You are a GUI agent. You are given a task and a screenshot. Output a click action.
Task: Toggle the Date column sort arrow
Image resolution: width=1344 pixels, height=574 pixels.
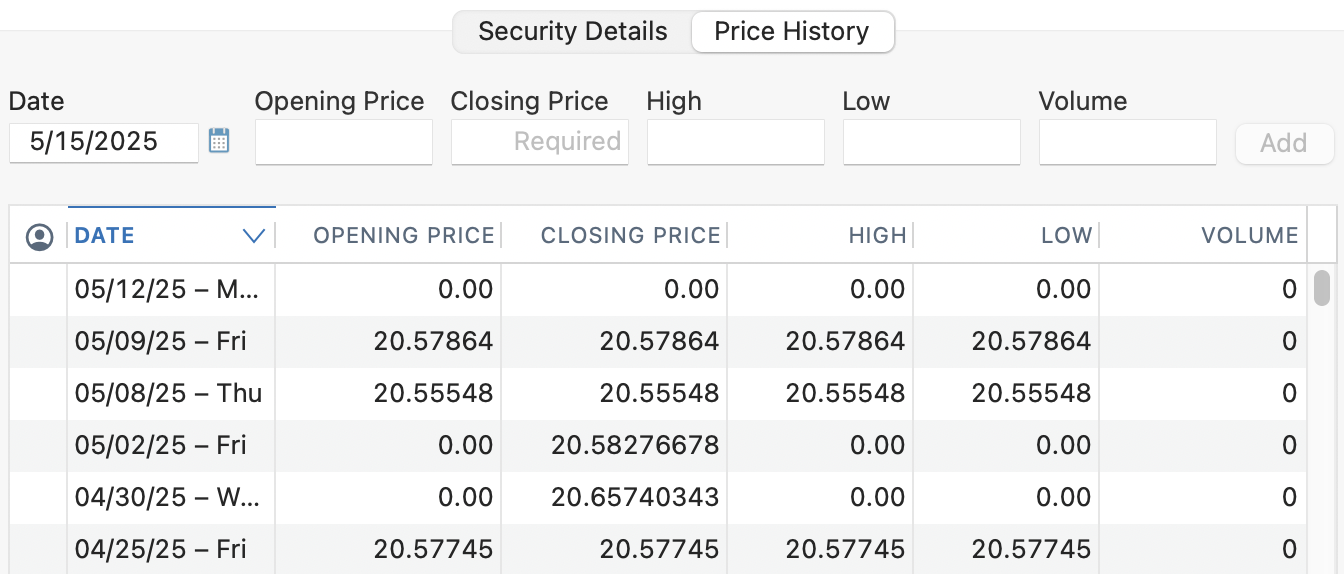[x=254, y=236]
